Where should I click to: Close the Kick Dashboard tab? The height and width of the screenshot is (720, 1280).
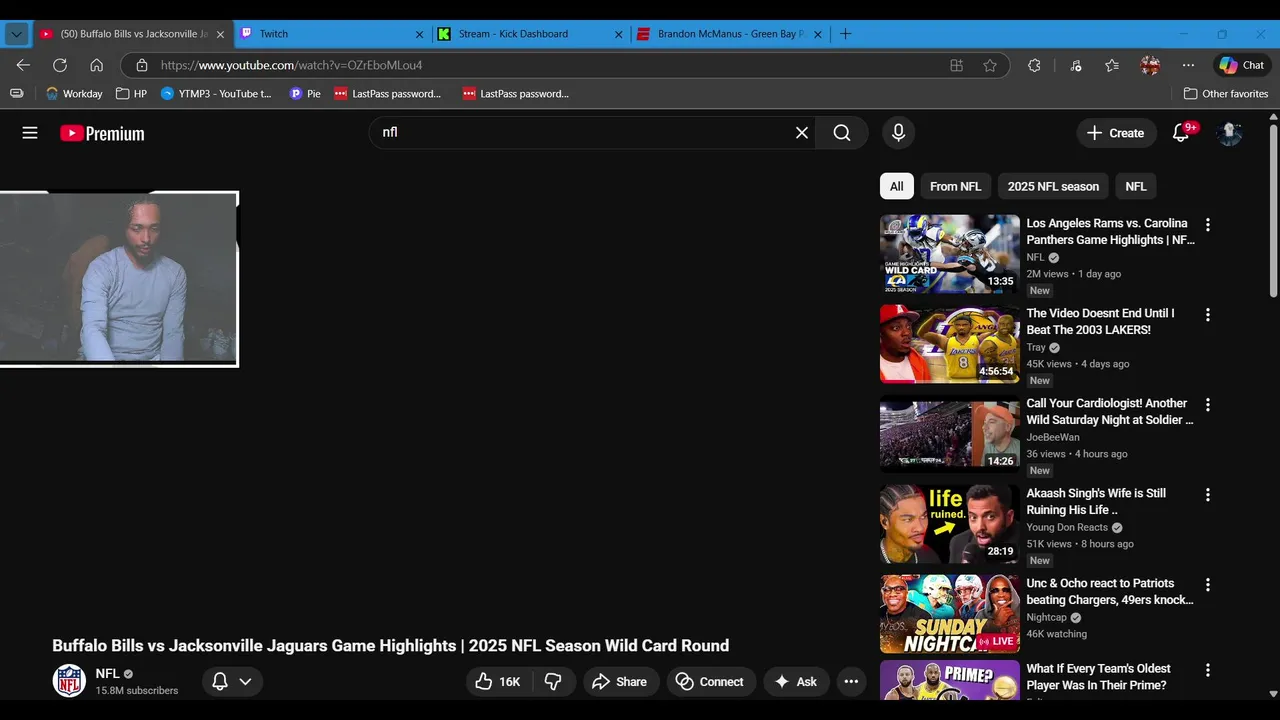click(x=618, y=34)
